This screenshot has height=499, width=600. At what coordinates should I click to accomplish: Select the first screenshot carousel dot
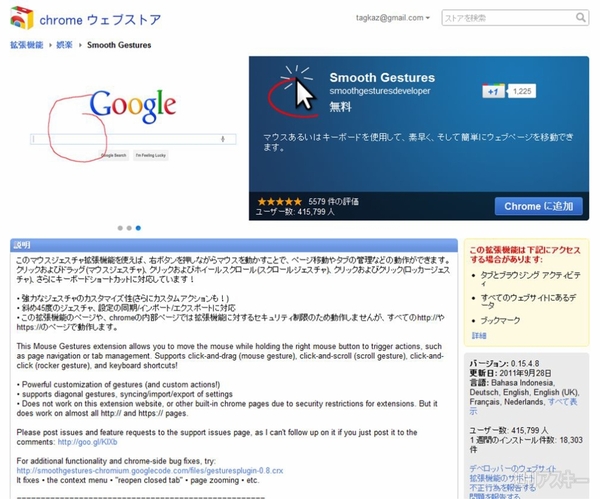[120, 228]
